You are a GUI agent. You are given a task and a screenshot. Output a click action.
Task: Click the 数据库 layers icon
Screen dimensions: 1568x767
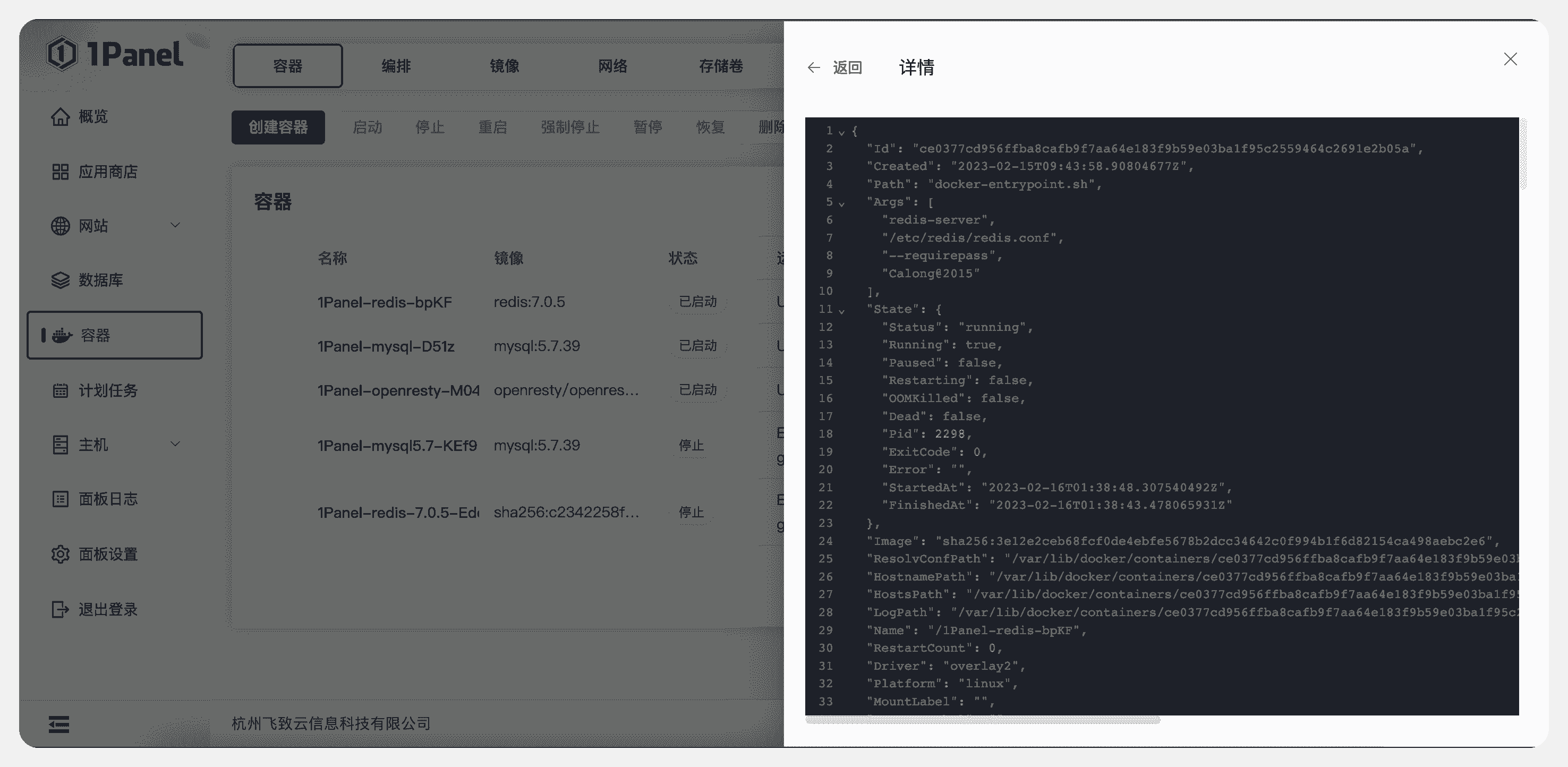click(x=60, y=280)
